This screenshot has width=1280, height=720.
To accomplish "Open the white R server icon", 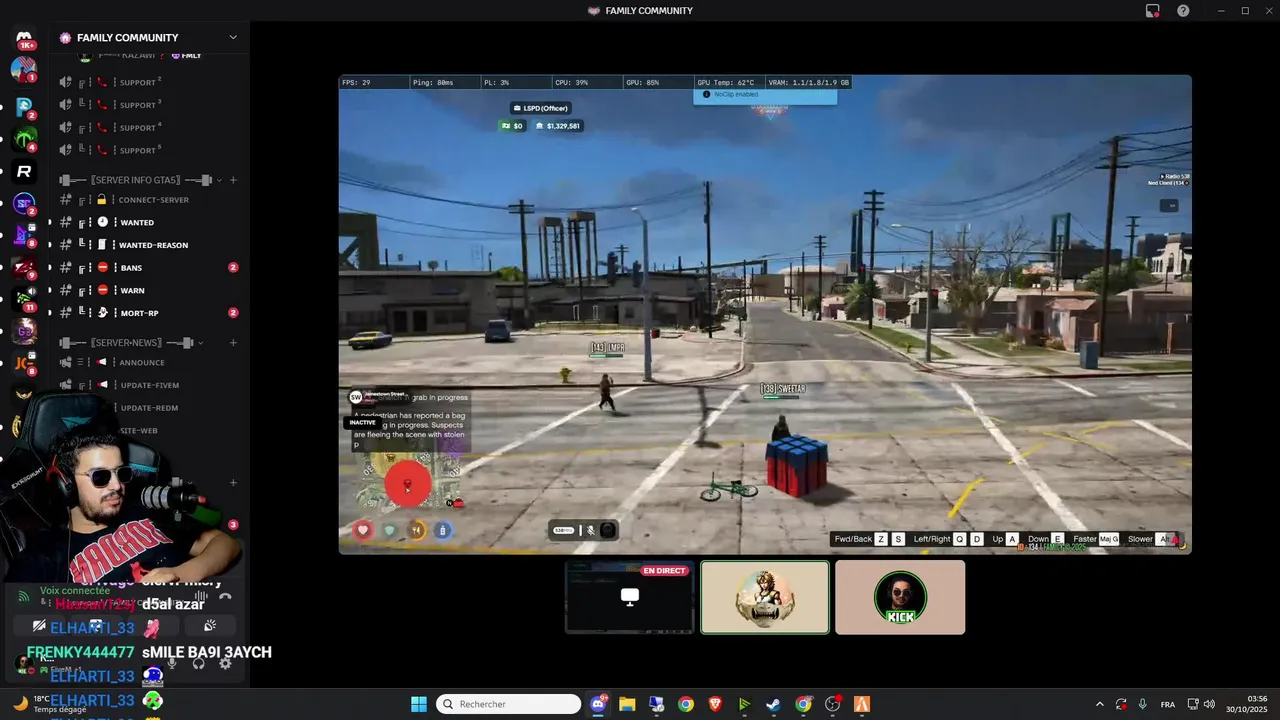I will click(24, 171).
